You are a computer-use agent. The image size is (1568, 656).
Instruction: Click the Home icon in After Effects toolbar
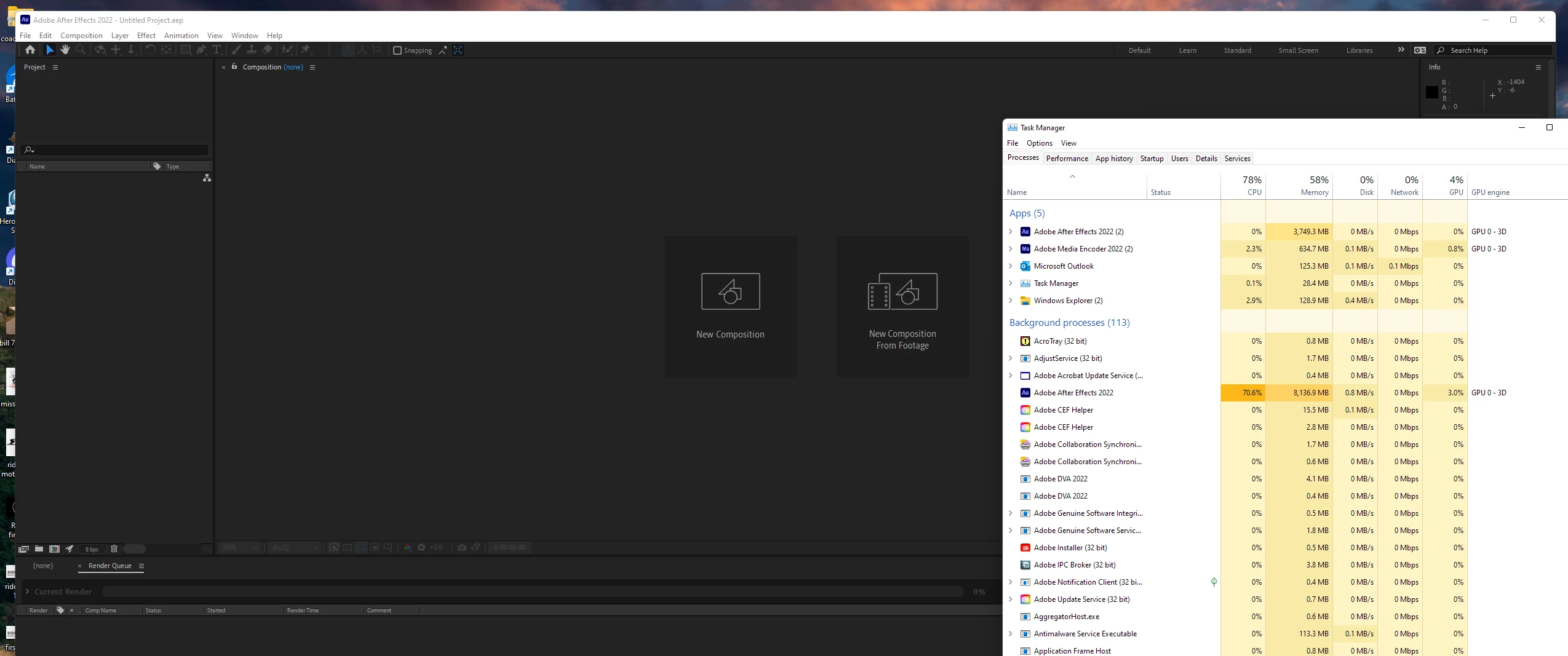30,50
